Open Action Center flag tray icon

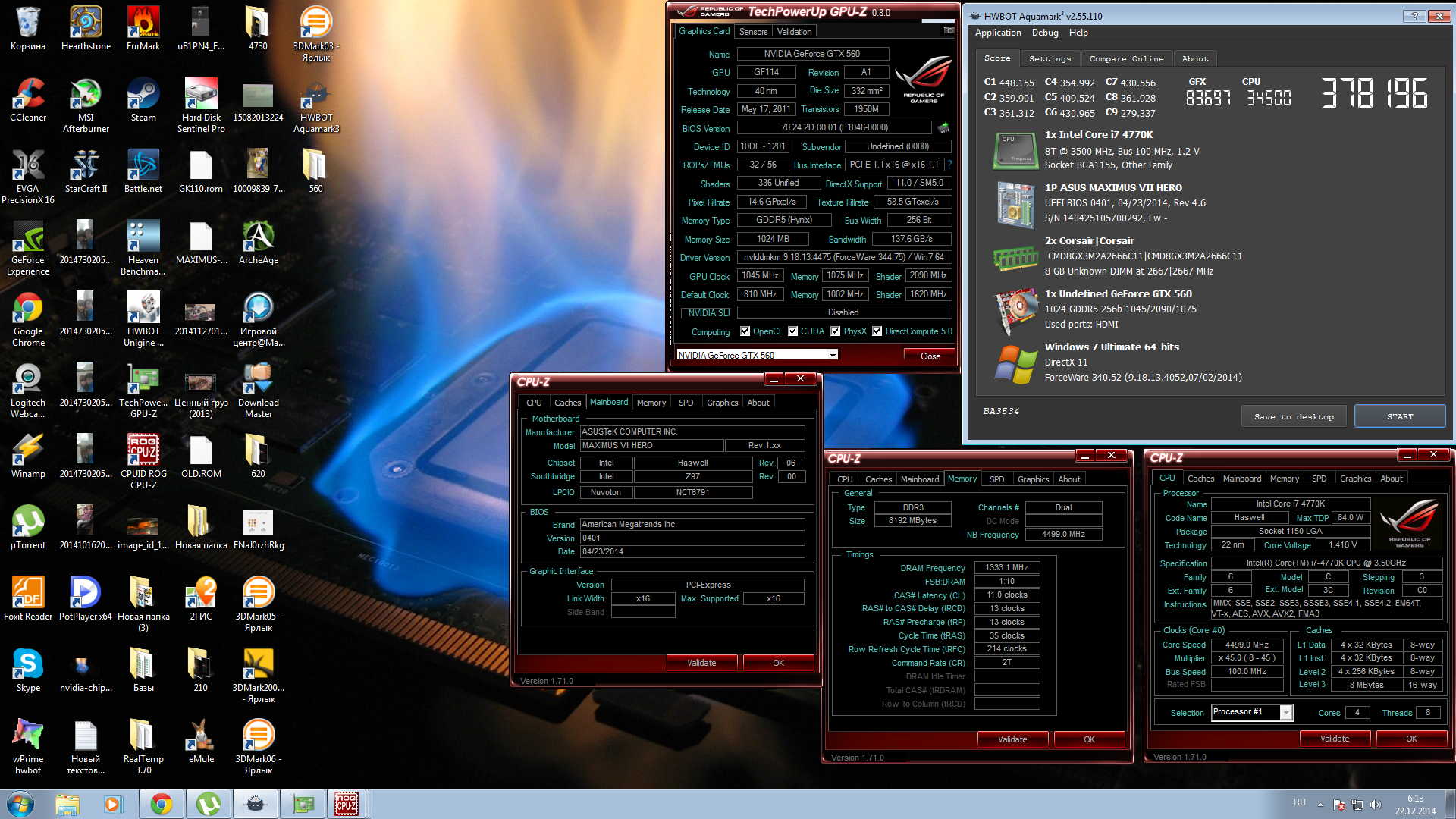(x=1338, y=804)
